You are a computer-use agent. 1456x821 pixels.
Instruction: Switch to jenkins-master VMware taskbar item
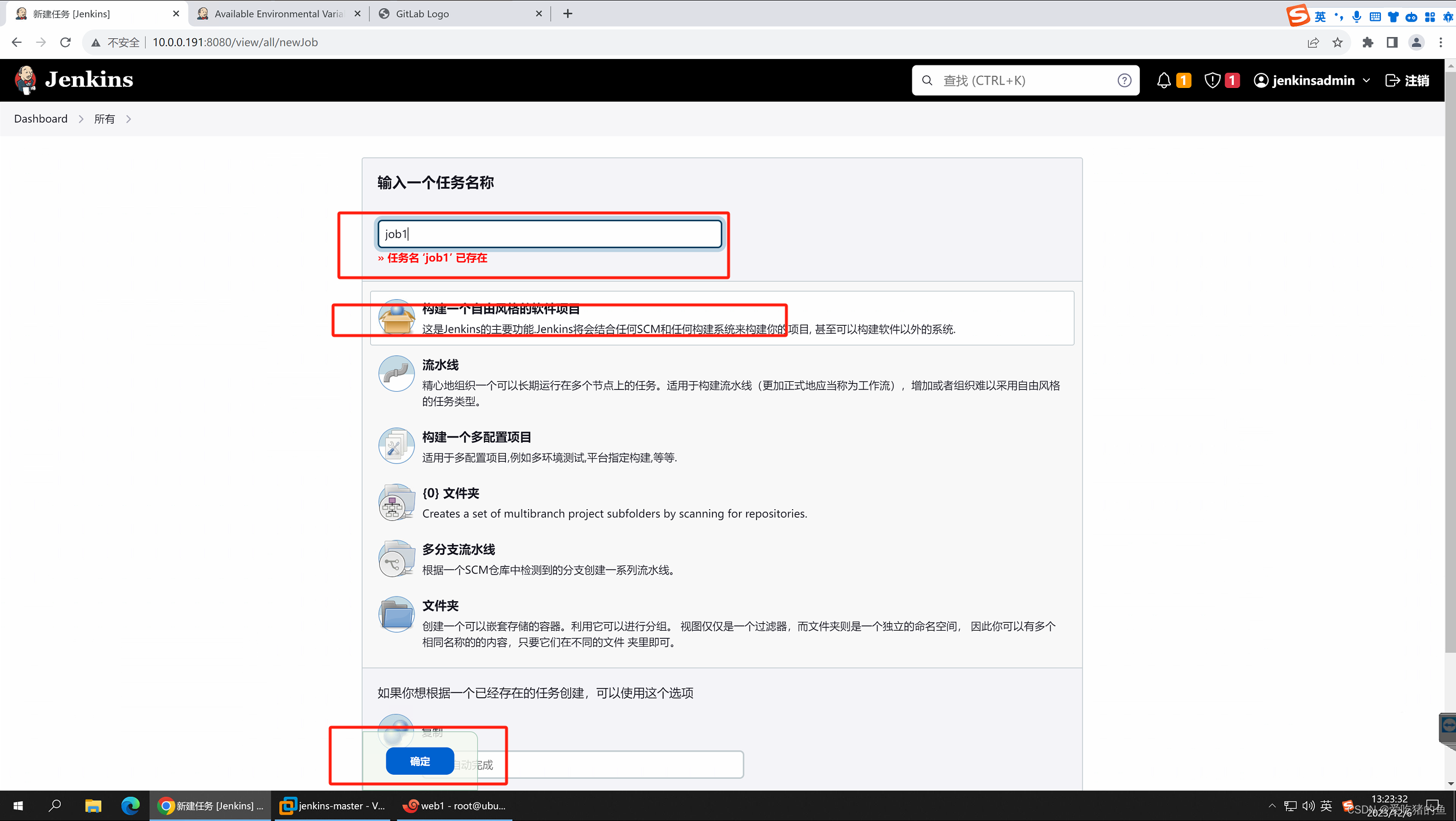pyautogui.click(x=332, y=805)
